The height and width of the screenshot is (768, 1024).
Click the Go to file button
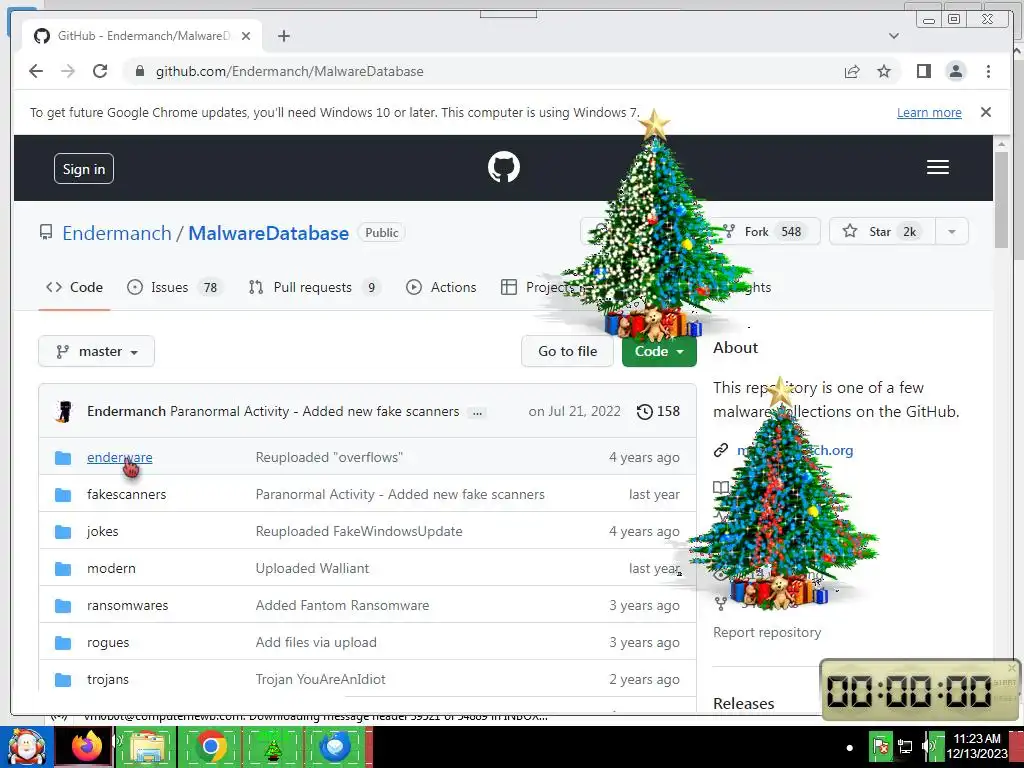[567, 351]
